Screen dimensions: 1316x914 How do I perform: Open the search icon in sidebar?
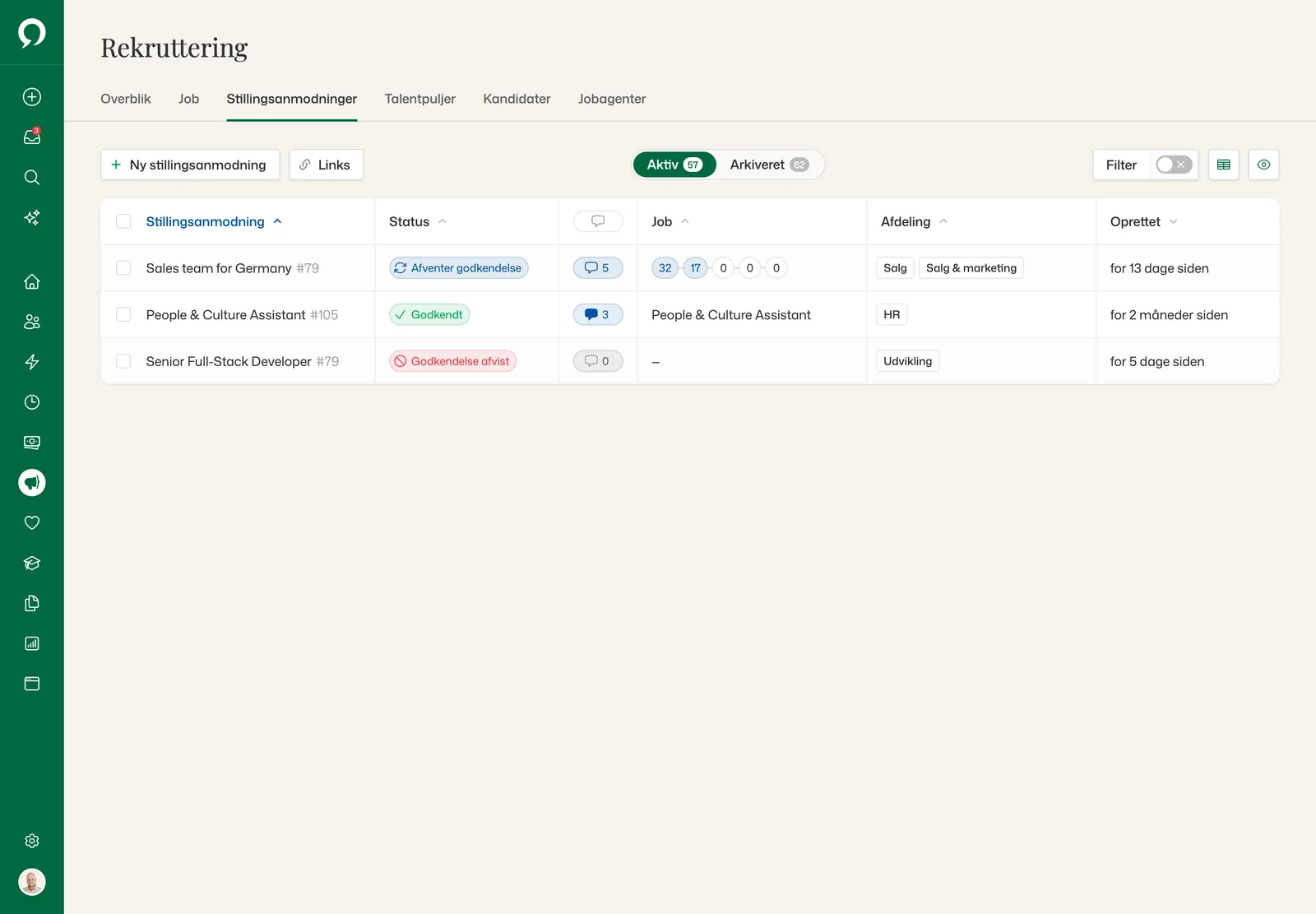point(32,178)
